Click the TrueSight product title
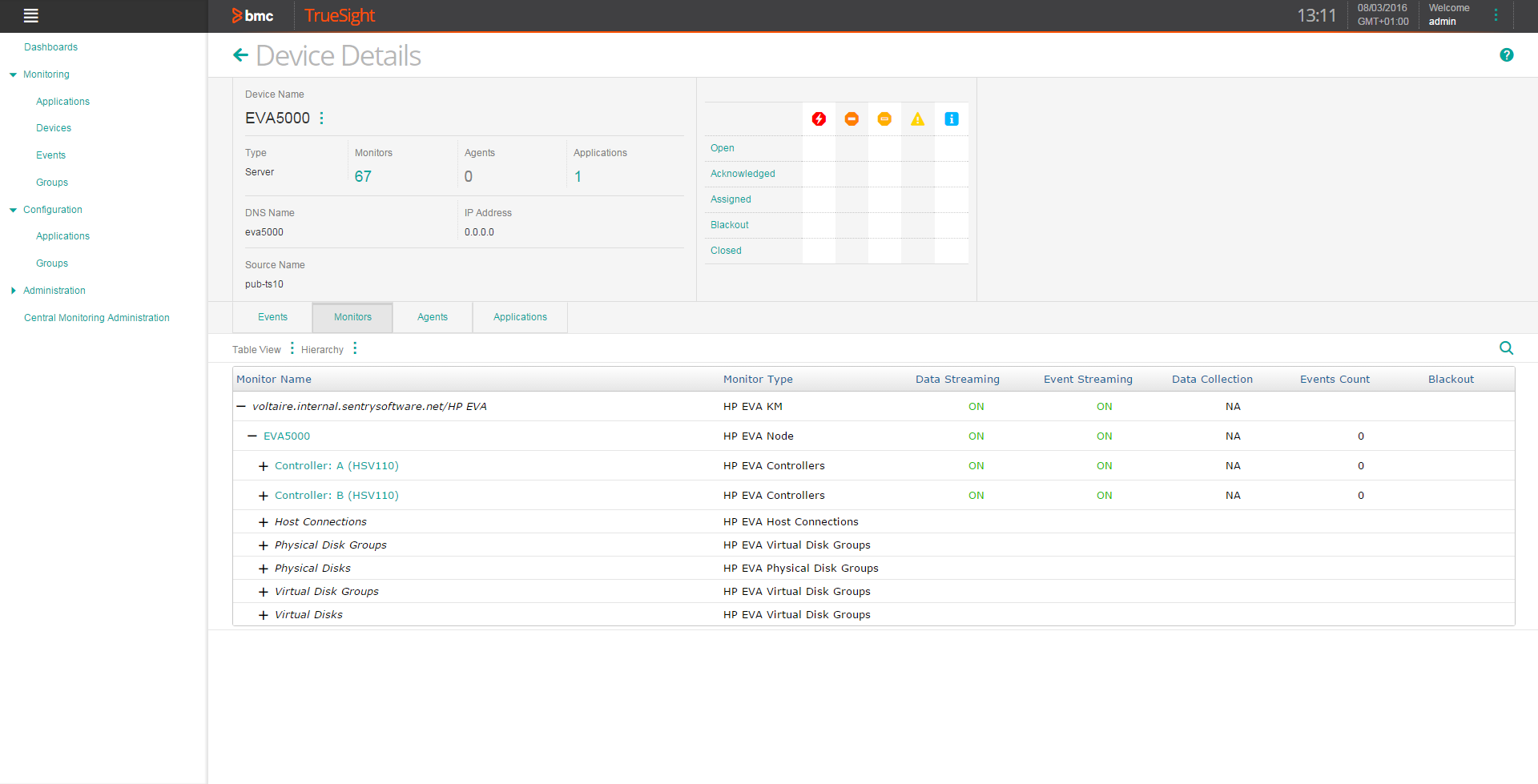The image size is (1538, 784). pos(340,15)
